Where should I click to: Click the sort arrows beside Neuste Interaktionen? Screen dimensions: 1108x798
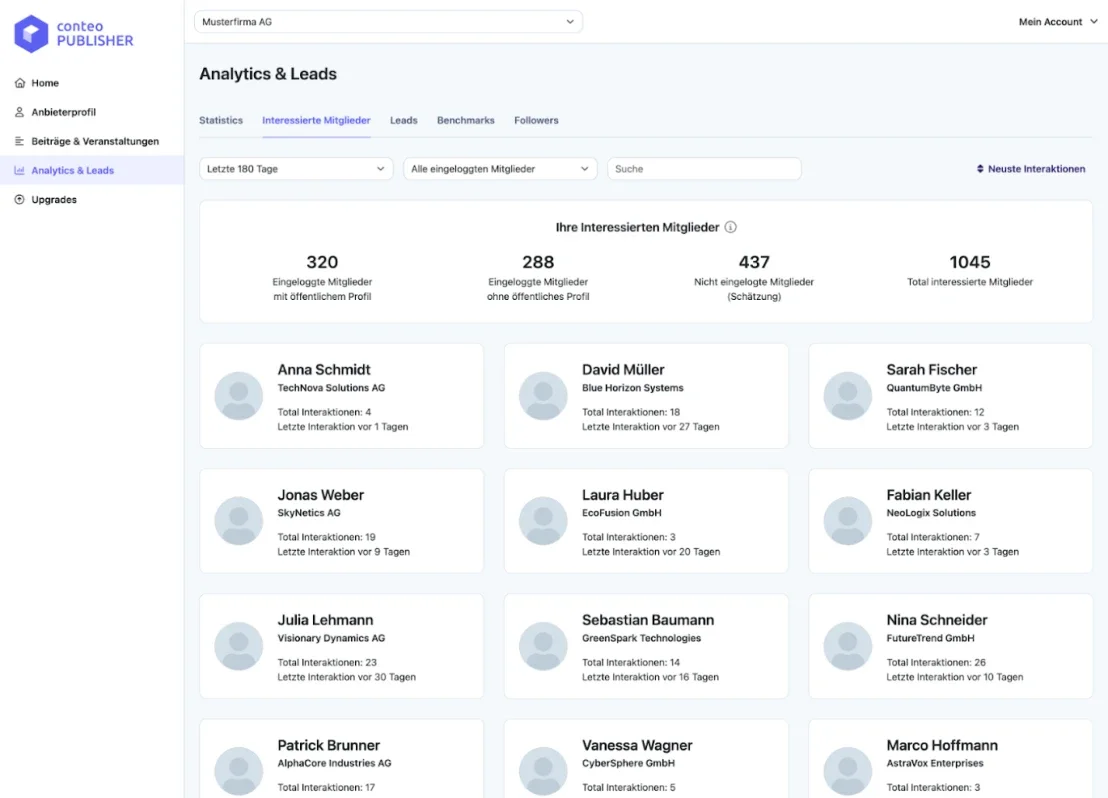click(981, 168)
